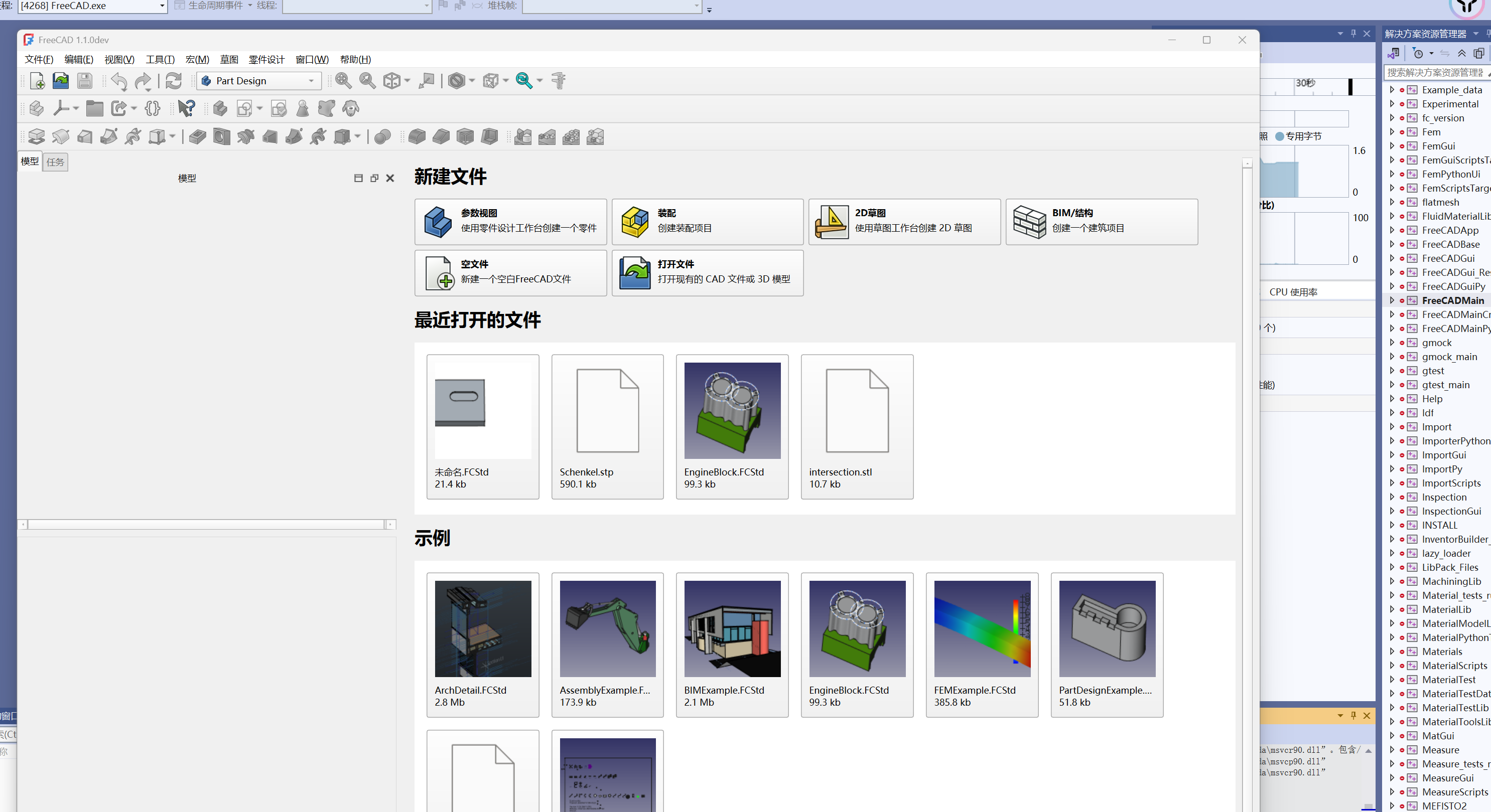Click the 参数视图 new part button
The height and width of the screenshot is (812, 1491).
click(510, 222)
